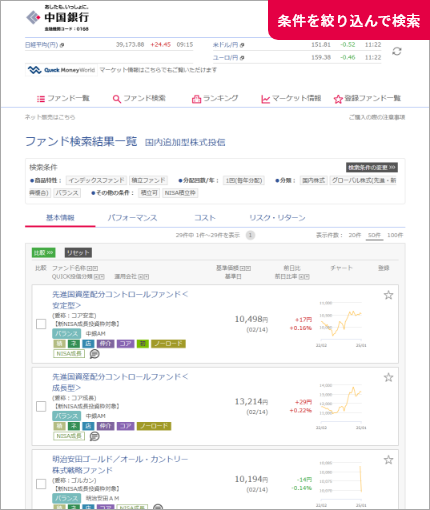Click the 10,498円 price value
This screenshot has width=430, height=510.
251,319
